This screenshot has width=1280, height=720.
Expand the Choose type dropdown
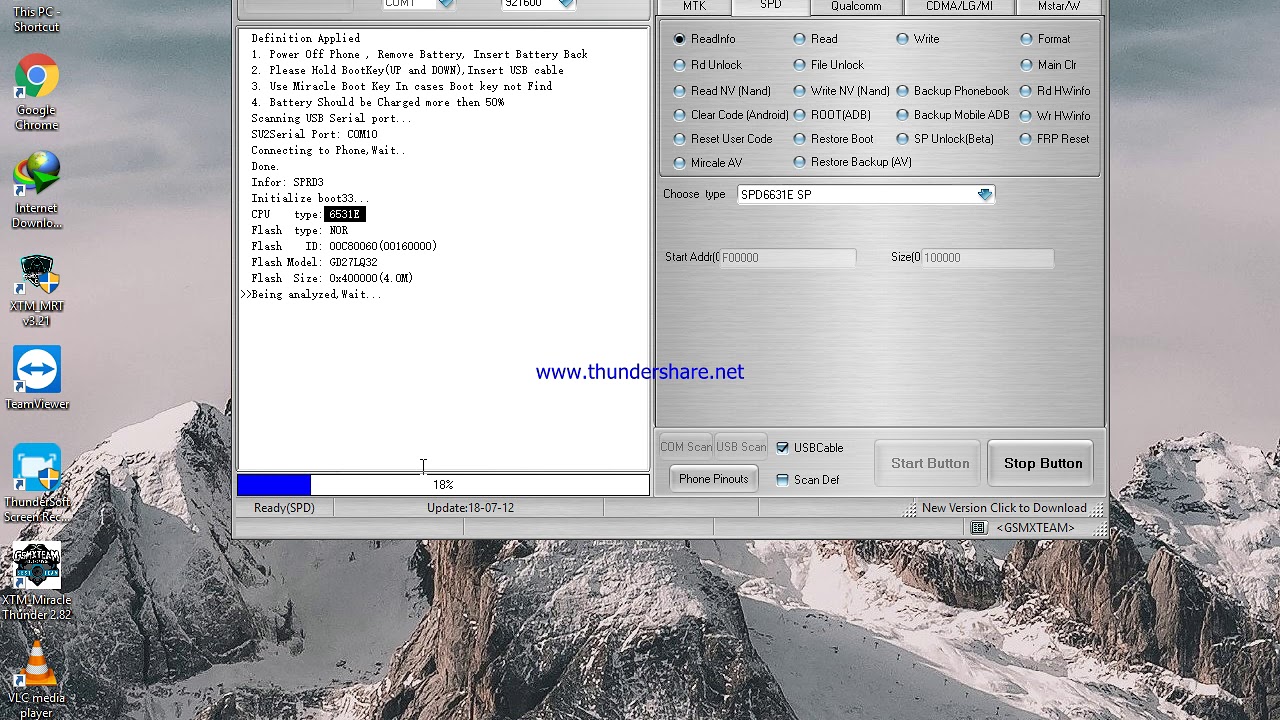click(x=985, y=195)
